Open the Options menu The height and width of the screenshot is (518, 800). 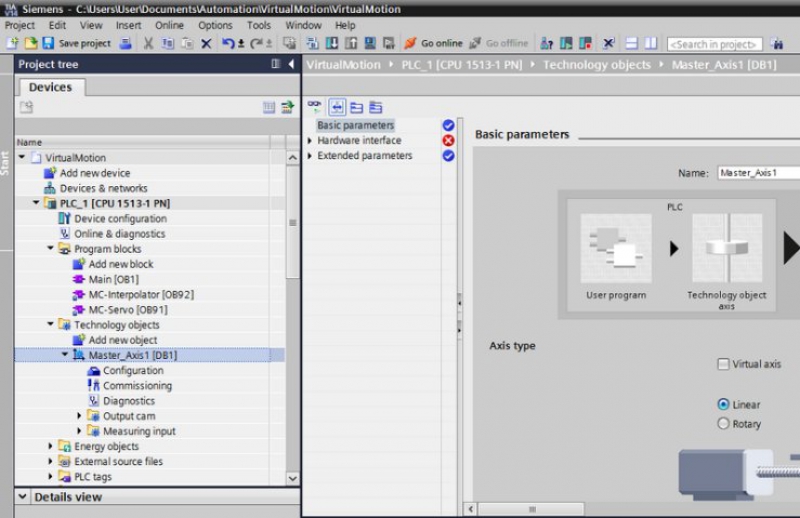pyautogui.click(x=215, y=25)
